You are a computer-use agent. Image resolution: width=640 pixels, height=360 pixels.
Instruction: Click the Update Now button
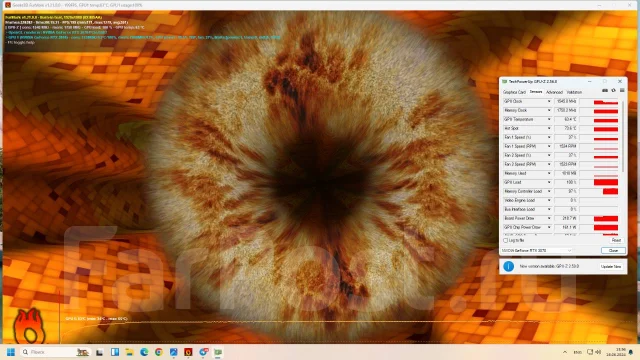click(611, 267)
